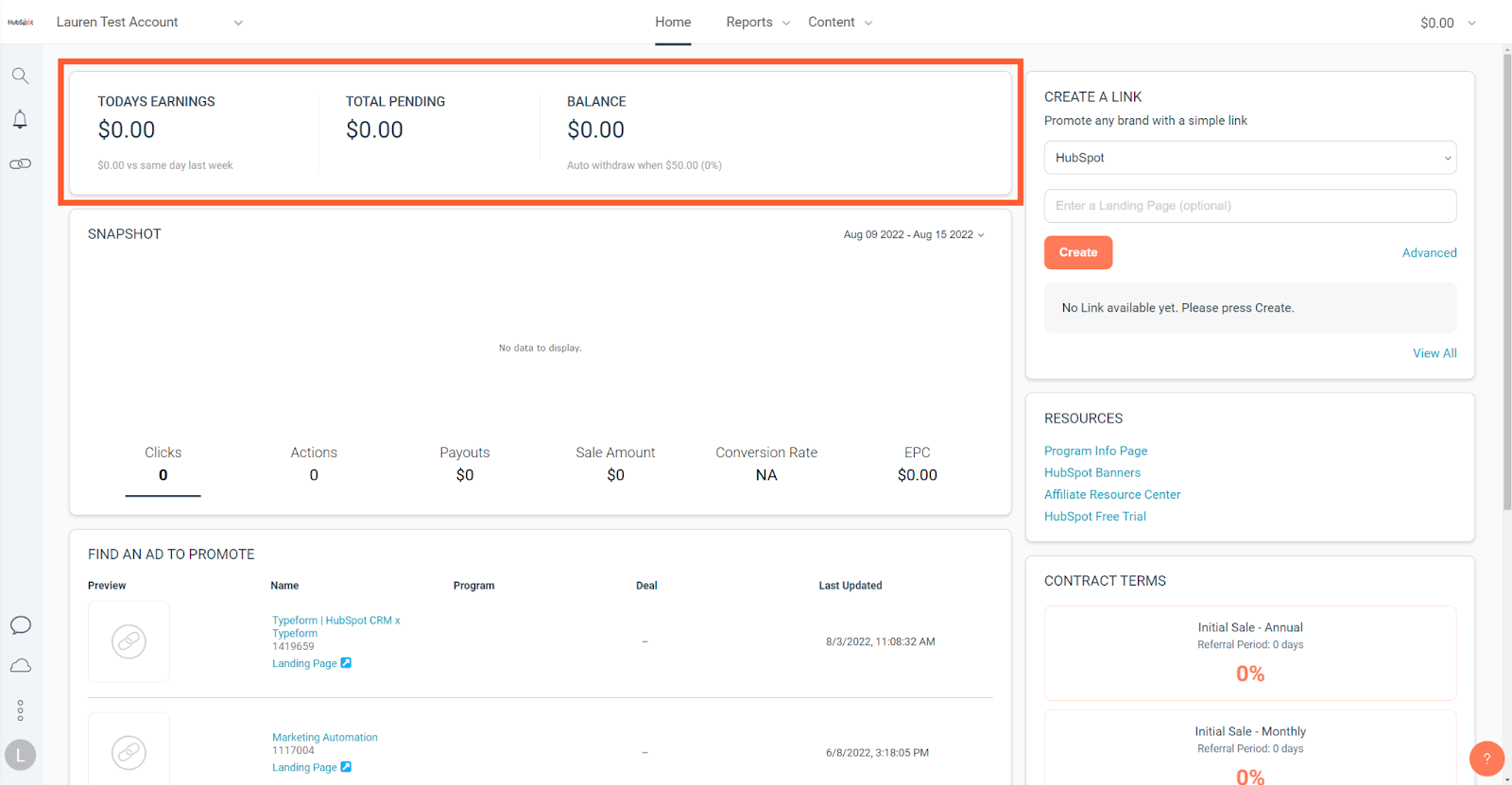This screenshot has height=785, width=1512.
Task: Open the orange help question-mark button
Action: coord(1486,758)
